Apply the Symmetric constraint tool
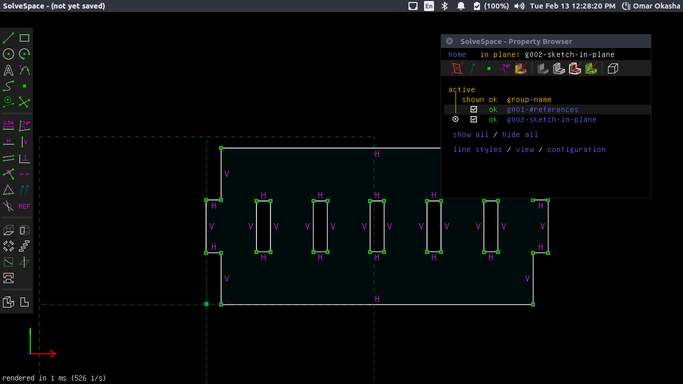Screen dimensions: 683x384 24,174
